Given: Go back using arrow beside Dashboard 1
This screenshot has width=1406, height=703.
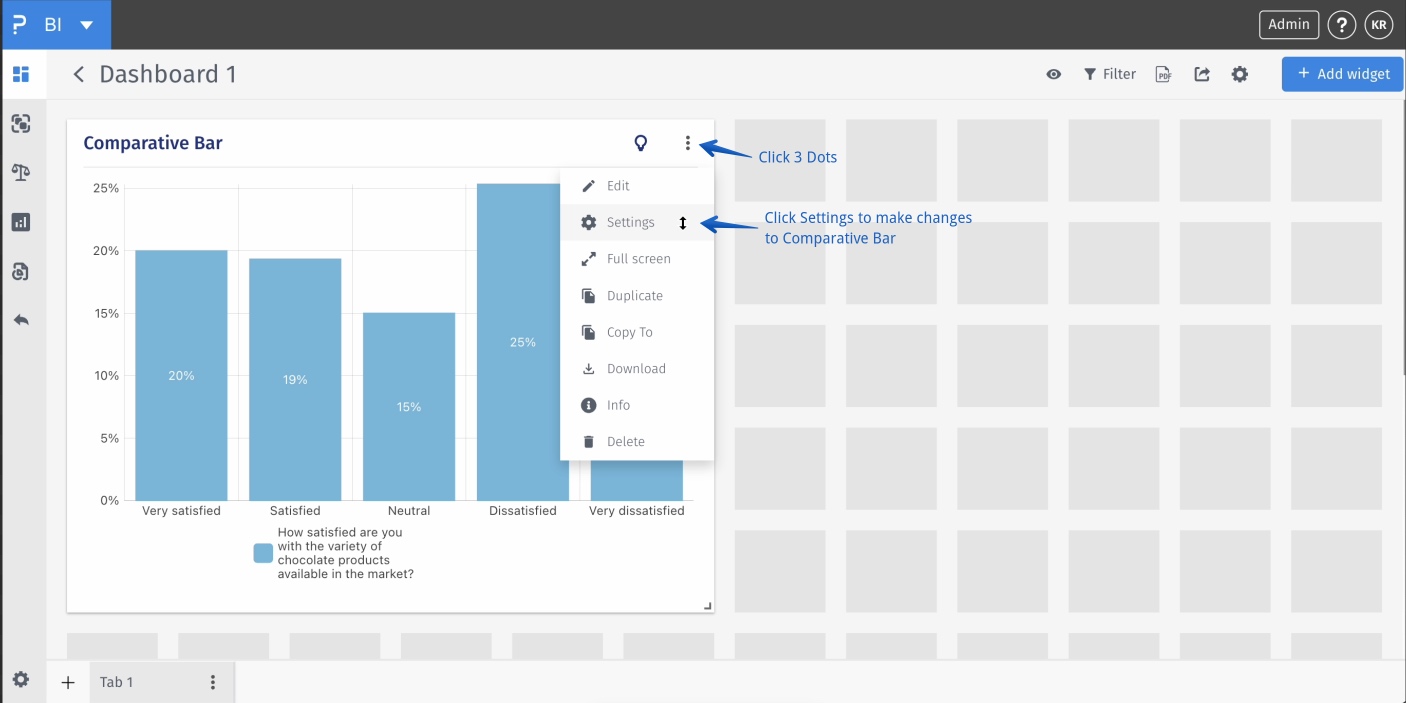Looking at the screenshot, I should pyautogui.click(x=79, y=74).
